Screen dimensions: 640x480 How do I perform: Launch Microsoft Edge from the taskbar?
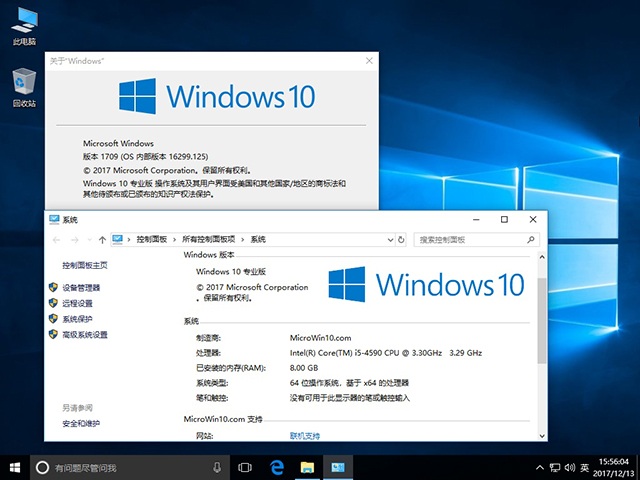pos(277,468)
